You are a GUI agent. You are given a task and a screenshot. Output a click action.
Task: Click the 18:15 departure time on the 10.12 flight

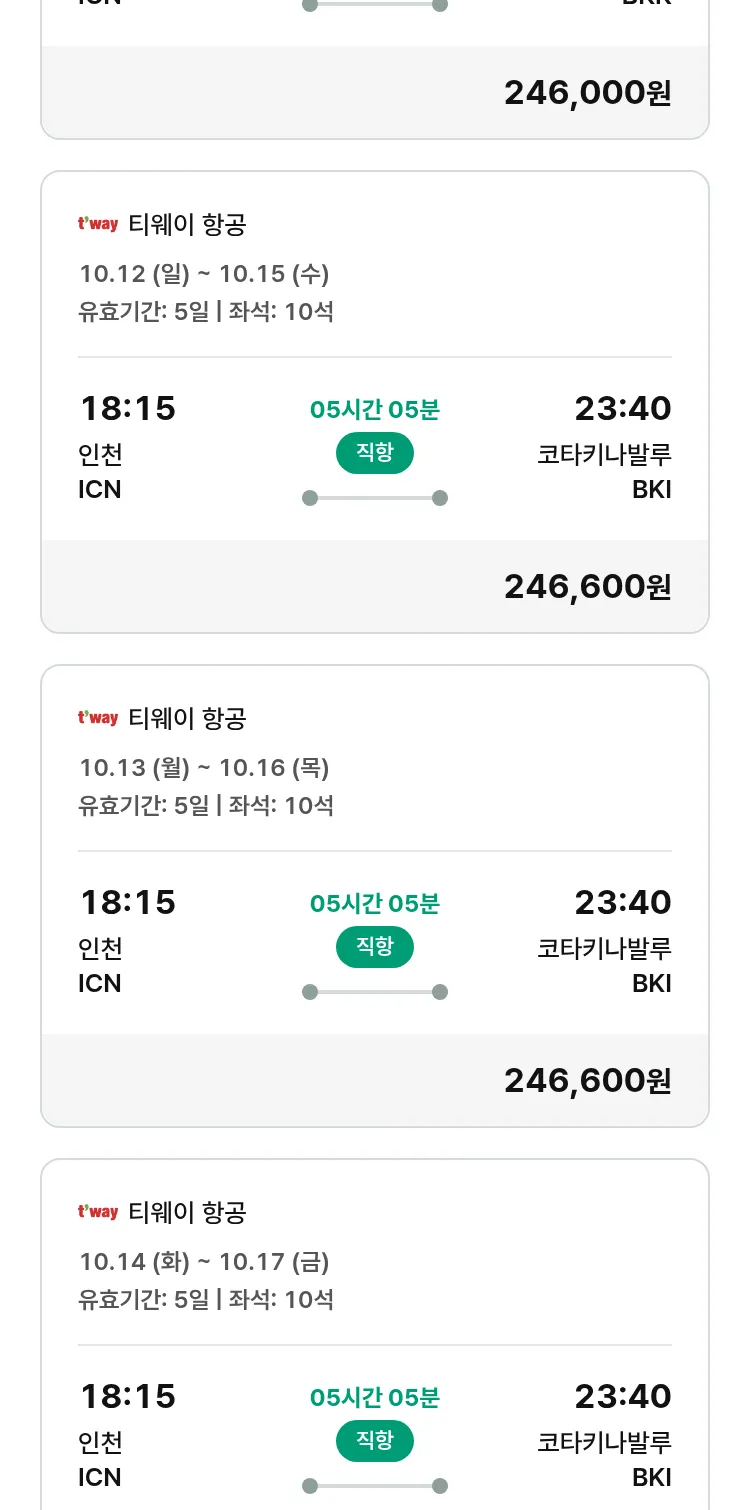(x=127, y=408)
